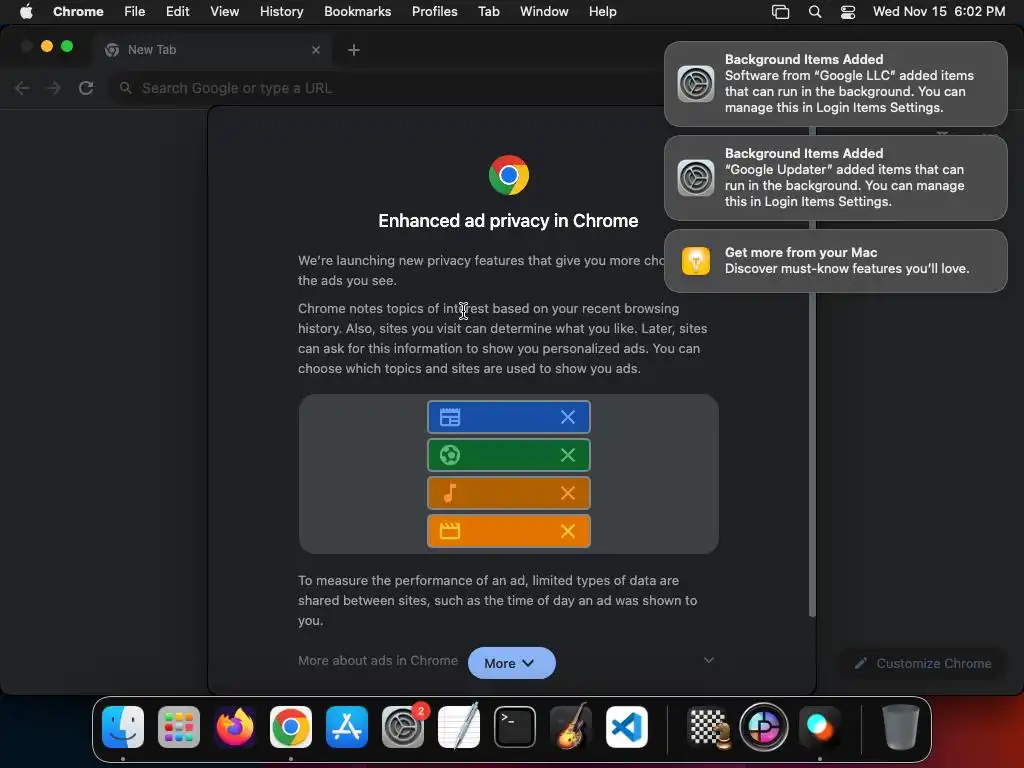
Task: Open the File menu
Action: tap(135, 11)
